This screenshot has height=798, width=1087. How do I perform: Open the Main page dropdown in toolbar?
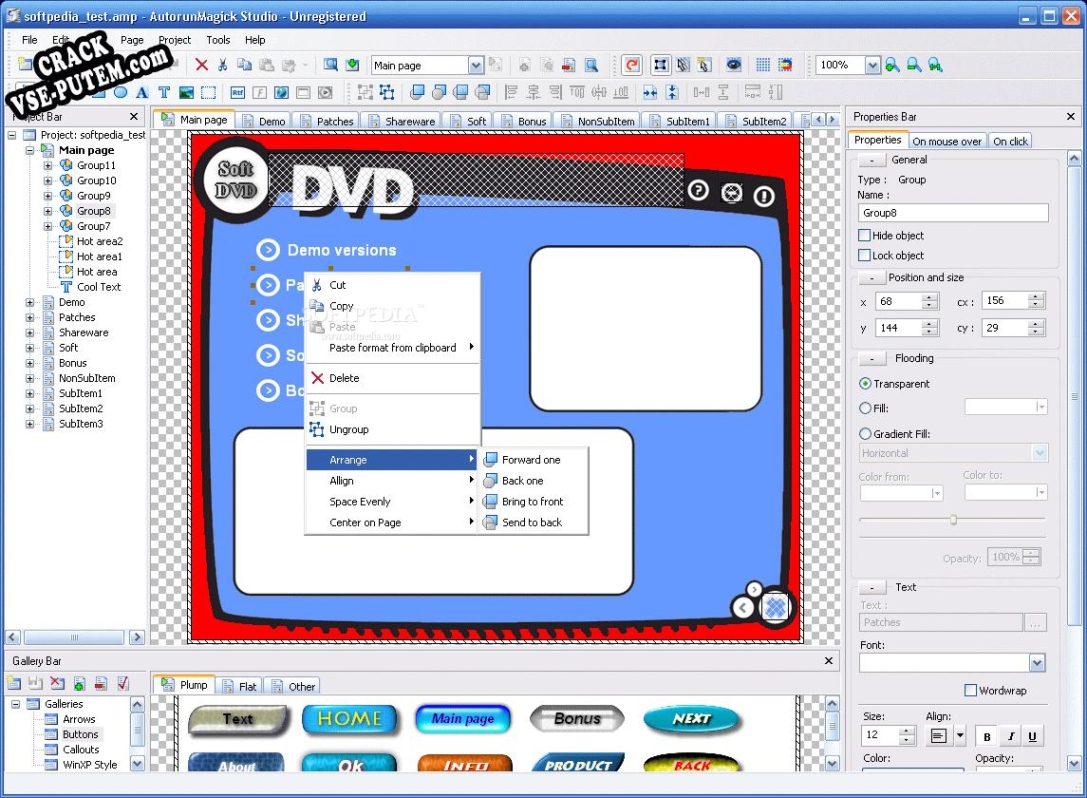click(476, 65)
